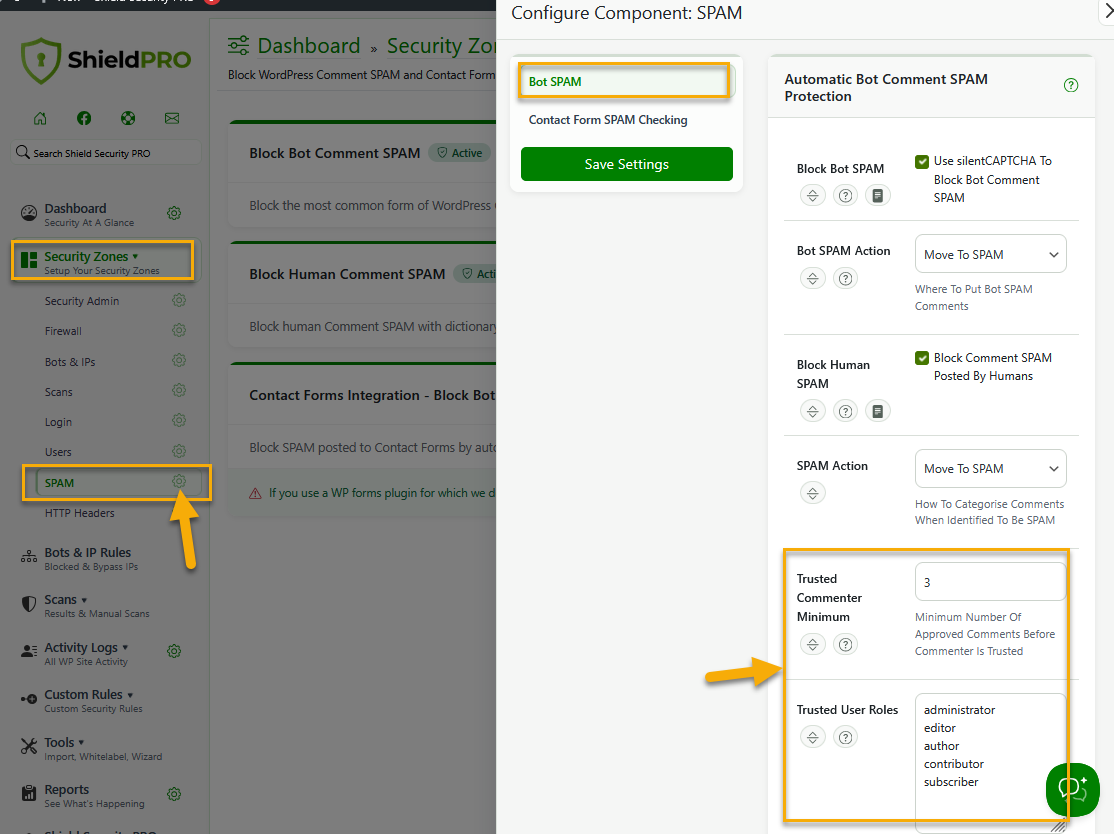
Task: Open Firewall submenu item
Action: point(63,331)
